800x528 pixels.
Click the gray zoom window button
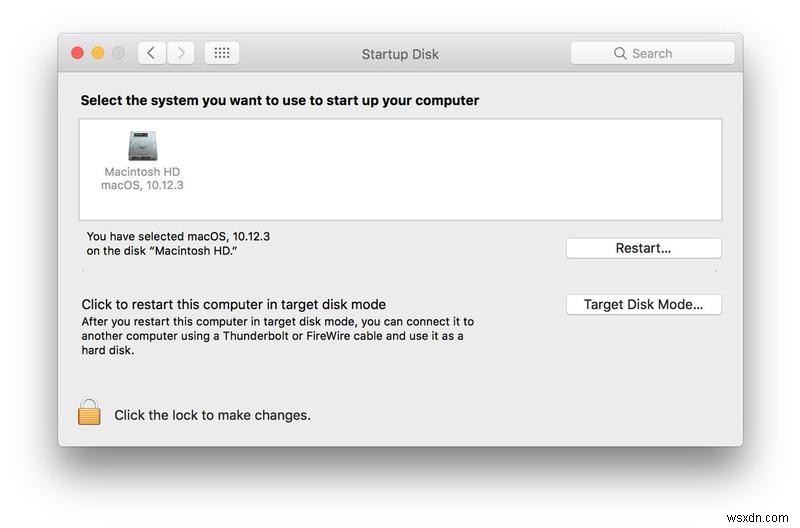[118, 53]
